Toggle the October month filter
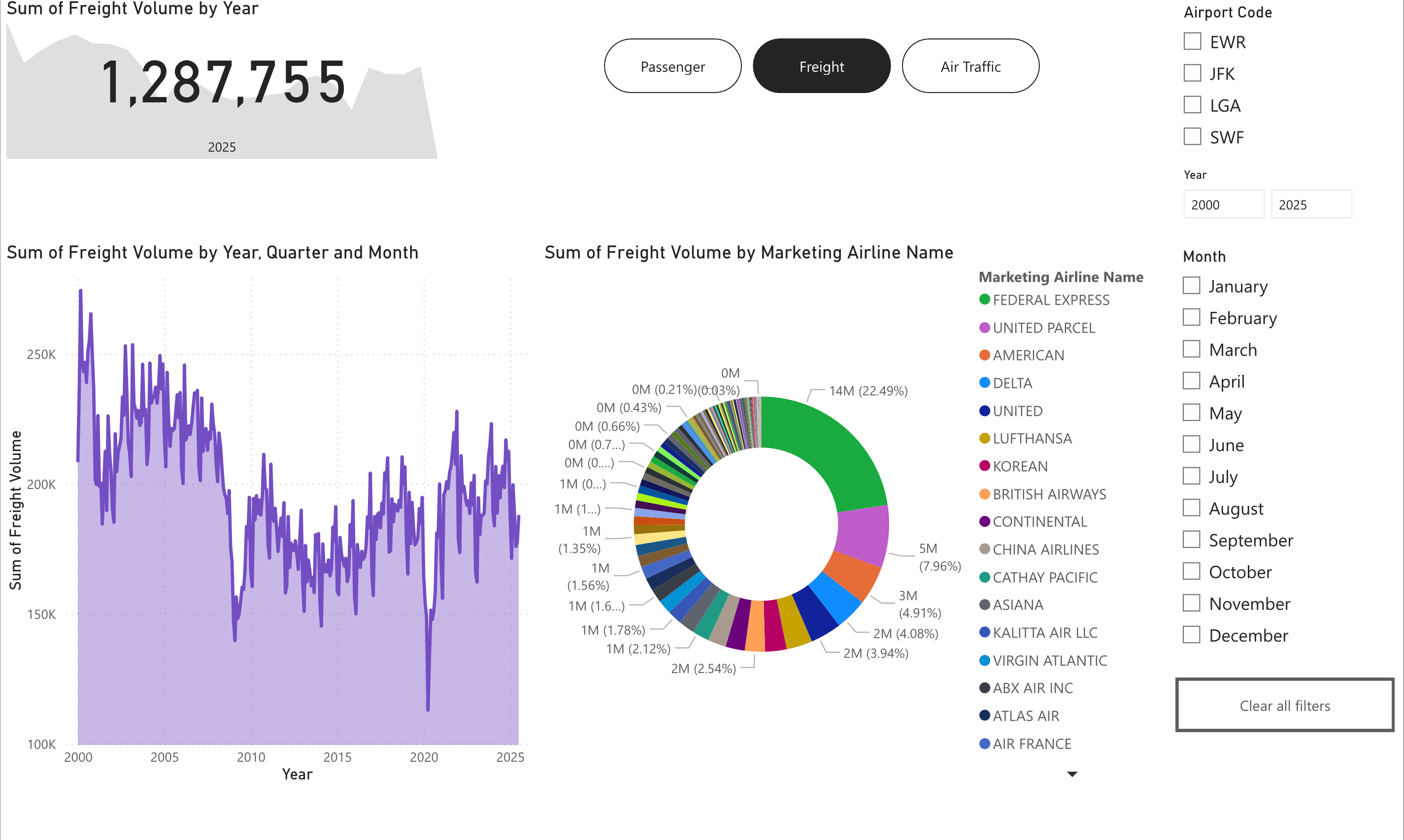This screenshot has width=1404, height=840. 1192,571
